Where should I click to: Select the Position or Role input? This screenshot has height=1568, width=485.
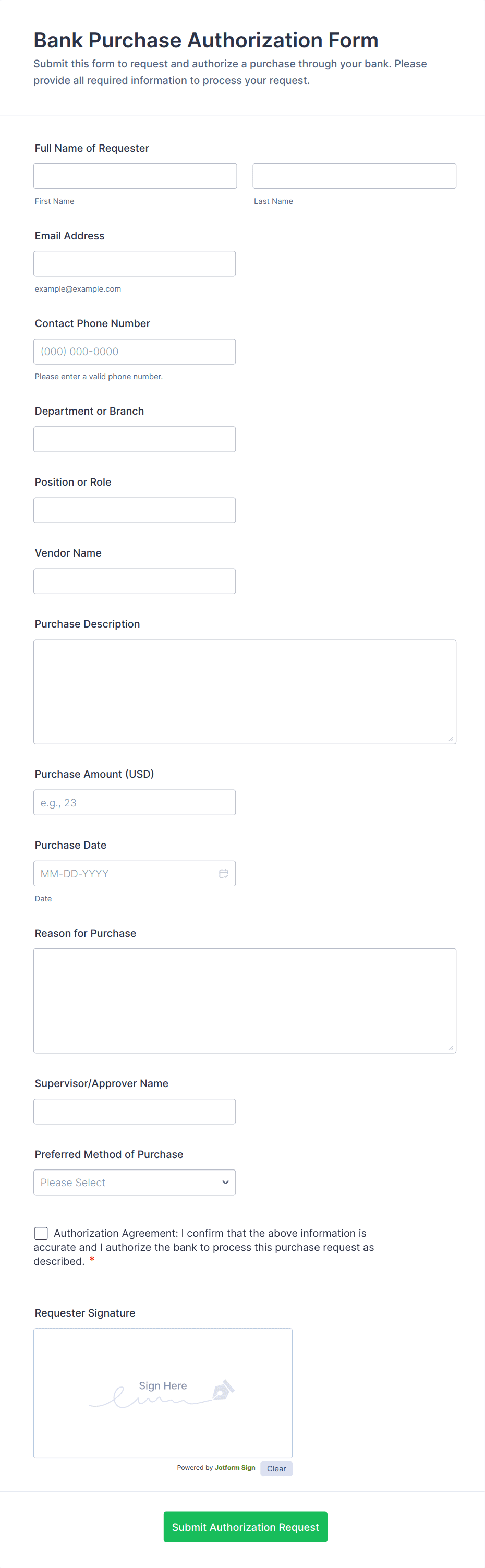(135, 510)
